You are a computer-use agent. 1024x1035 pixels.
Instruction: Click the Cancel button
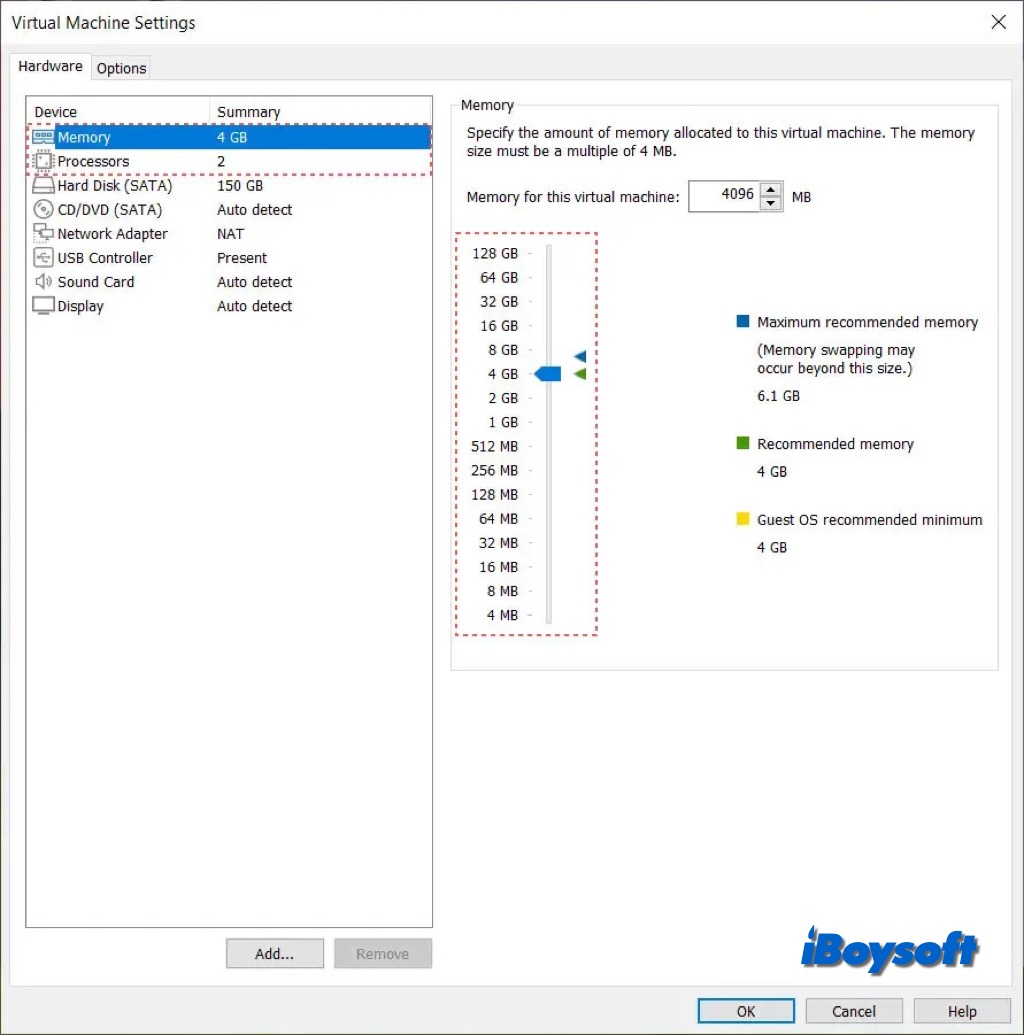coord(854,1011)
